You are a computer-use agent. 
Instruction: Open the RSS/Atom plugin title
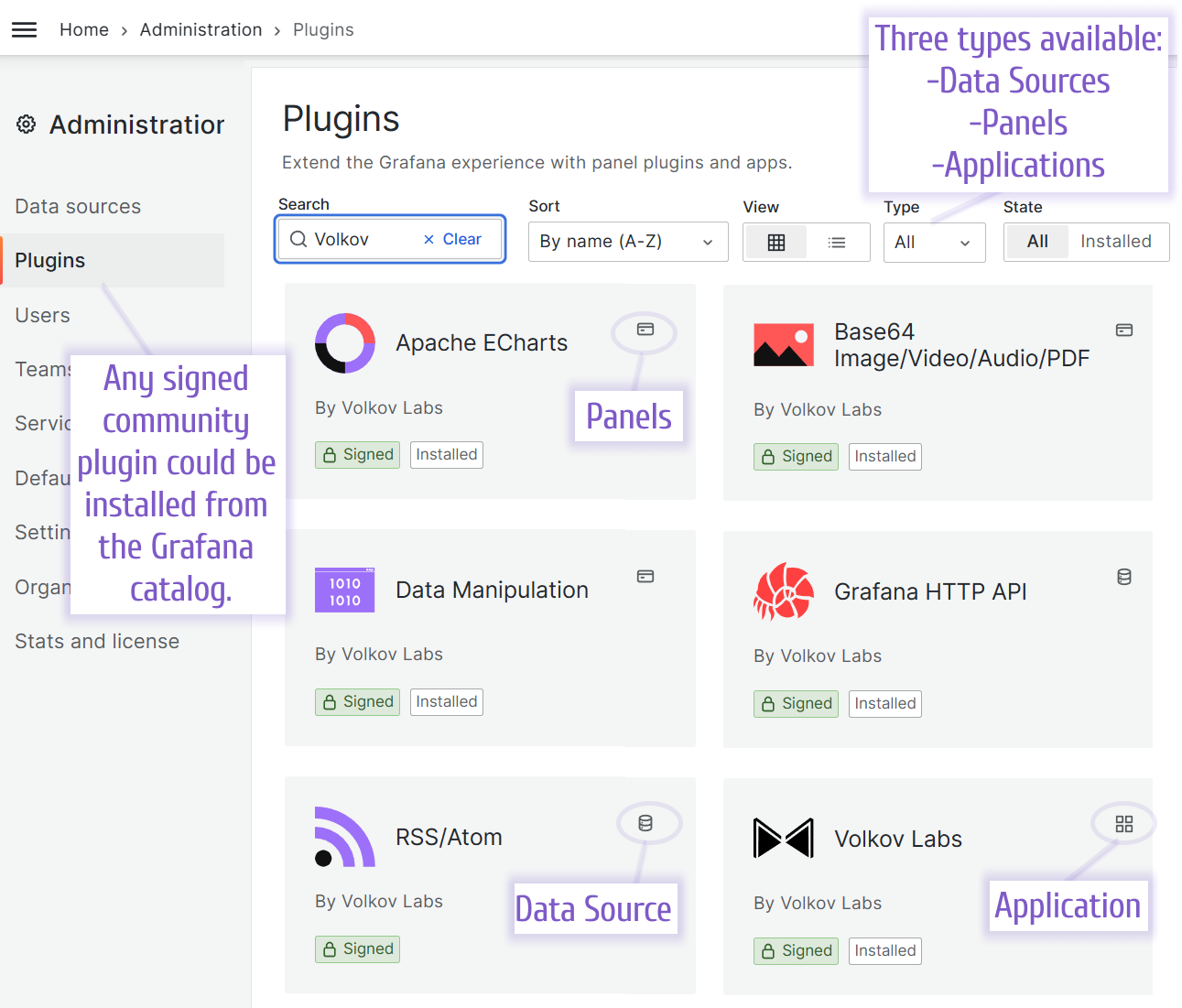449,838
